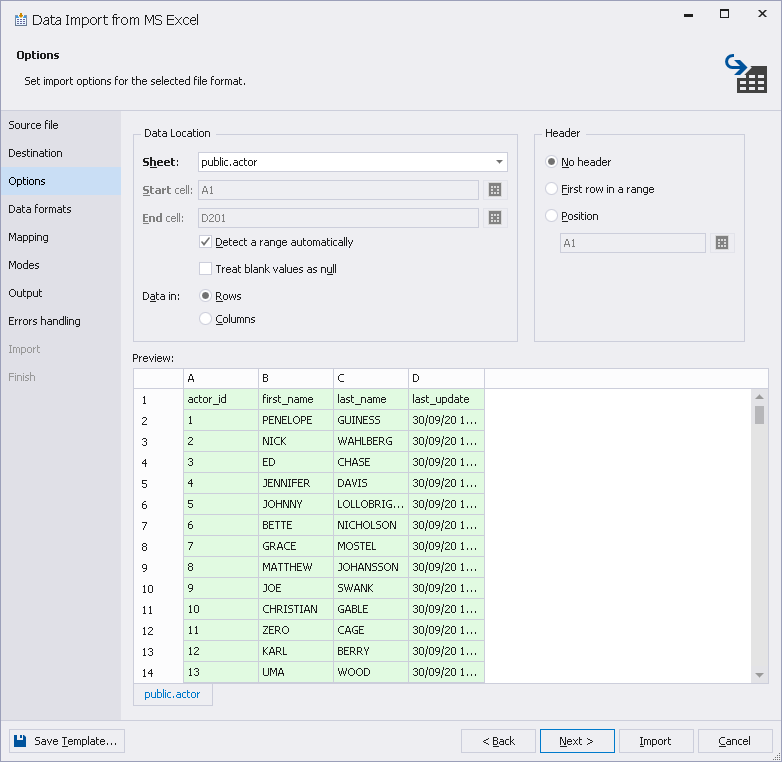Click the floppy disk Save Template icon

[x=20, y=741]
